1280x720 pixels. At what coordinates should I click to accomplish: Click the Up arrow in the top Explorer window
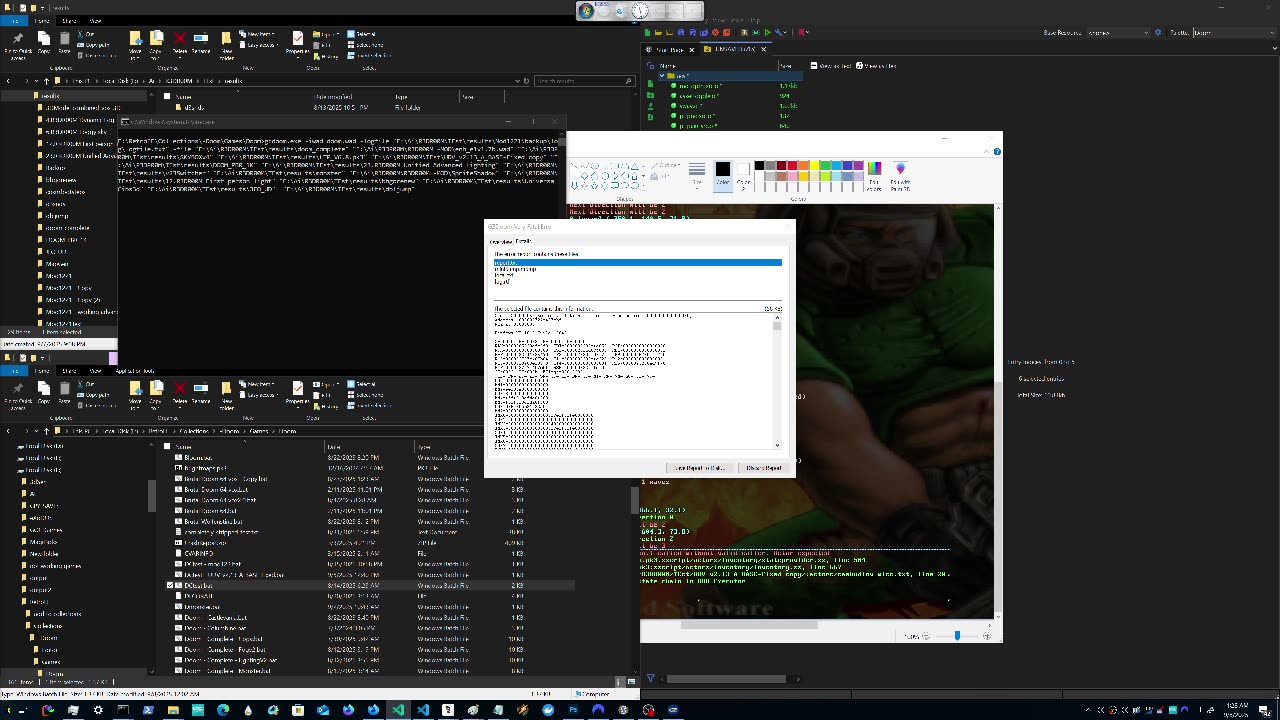pos(46,81)
